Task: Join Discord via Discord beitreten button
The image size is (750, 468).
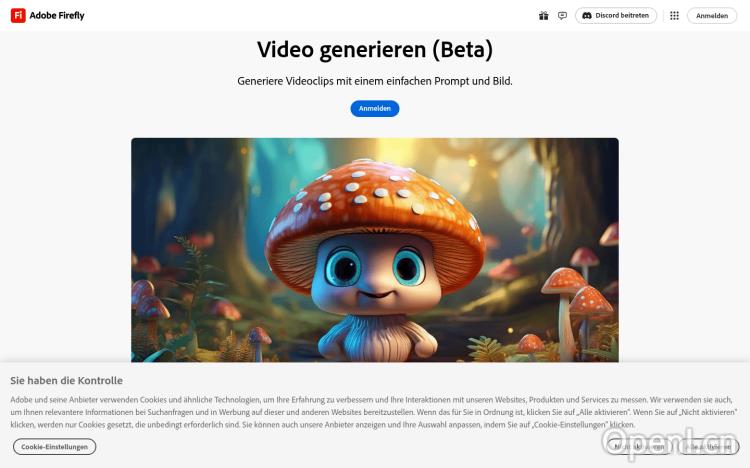Action: coord(616,16)
